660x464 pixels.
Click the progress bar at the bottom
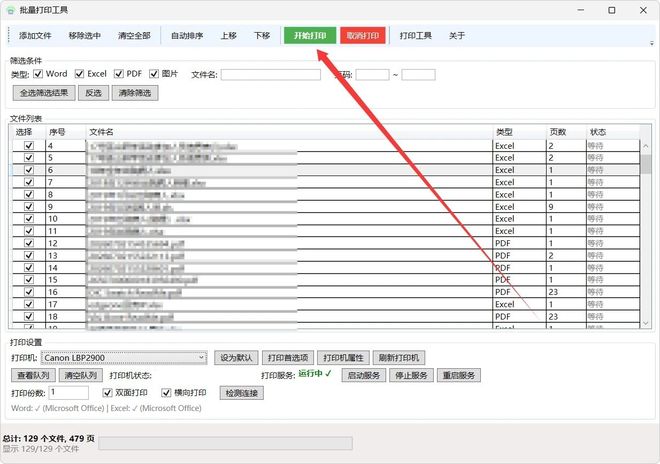point(226,443)
